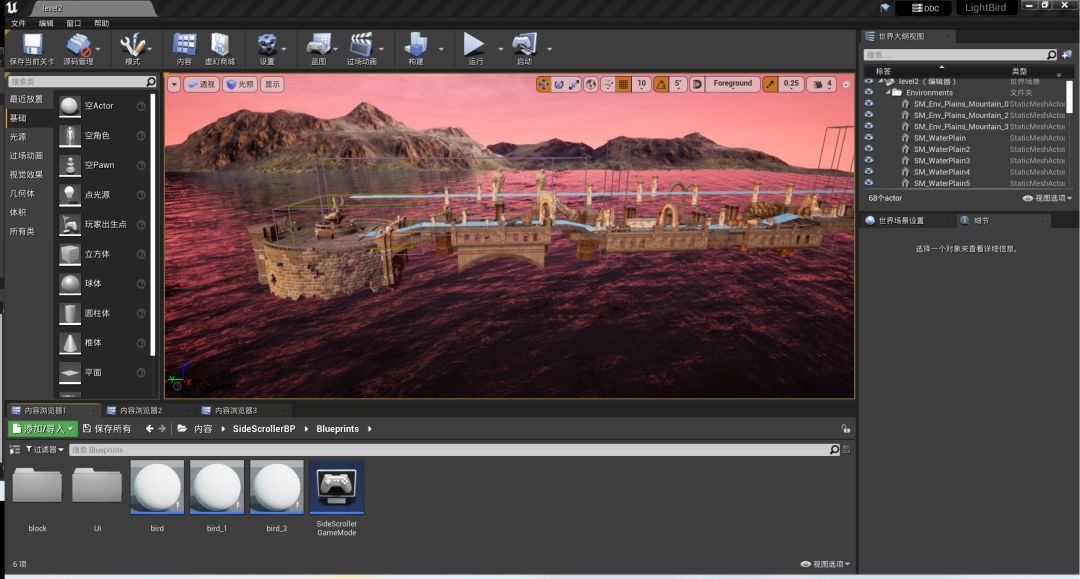The height and width of the screenshot is (579, 1080).
Task: Select the translate gizmo tool in viewport
Action: pos(544,84)
